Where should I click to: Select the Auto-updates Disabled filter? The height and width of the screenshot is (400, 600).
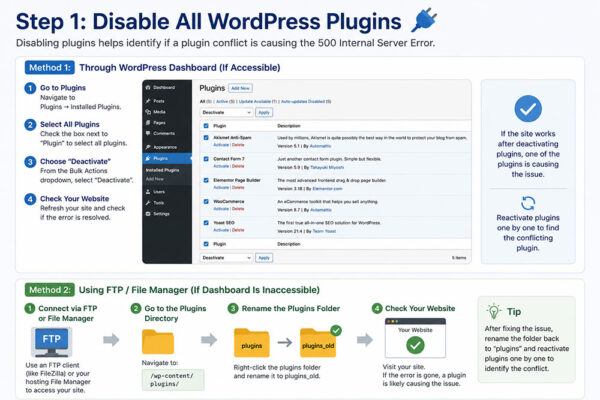[306, 101]
